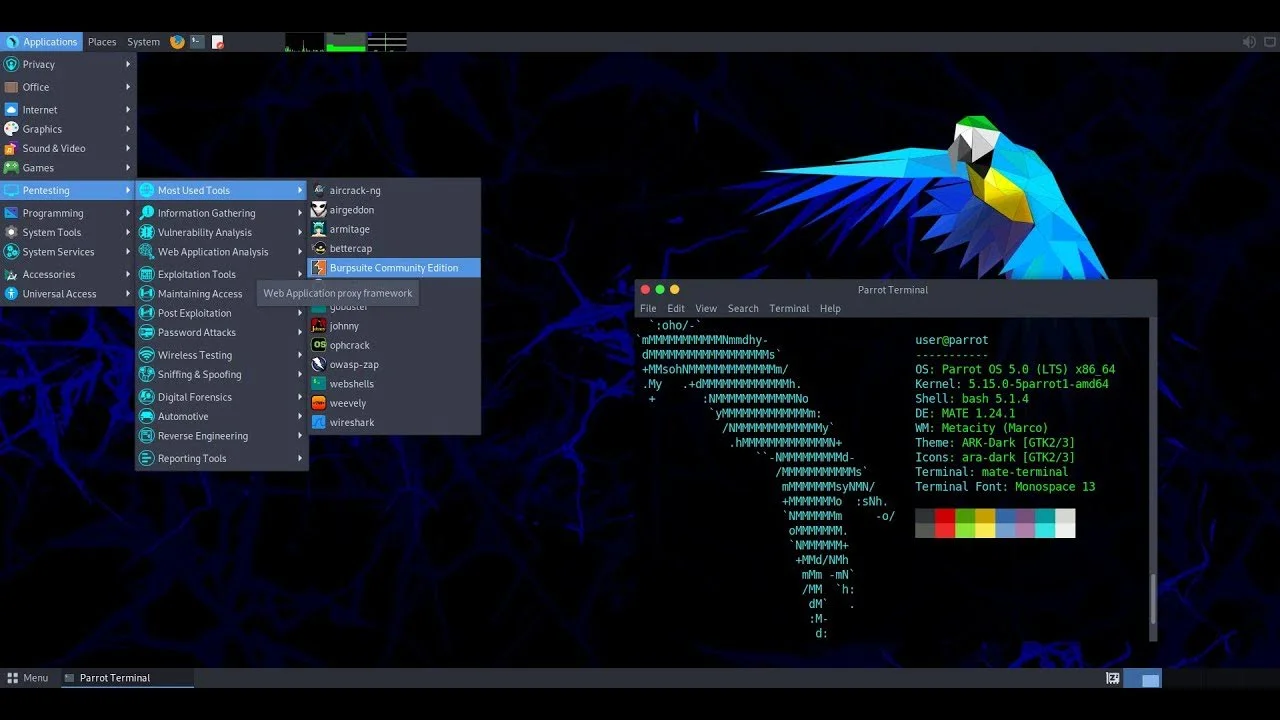The image size is (1280, 720).
Task: Open the webshells entry
Action: click(394, 384)
